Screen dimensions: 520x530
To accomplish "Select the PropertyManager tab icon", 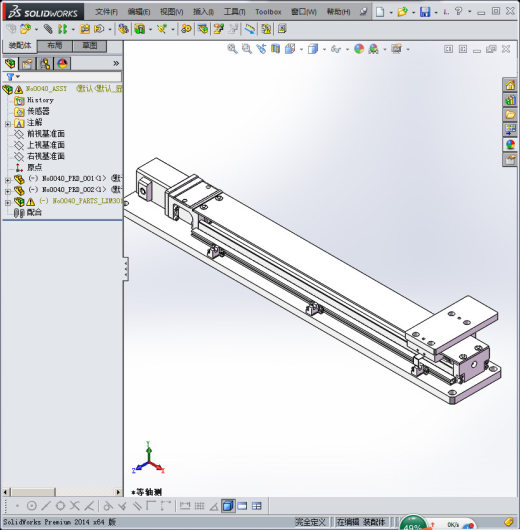I will [28, 64].
